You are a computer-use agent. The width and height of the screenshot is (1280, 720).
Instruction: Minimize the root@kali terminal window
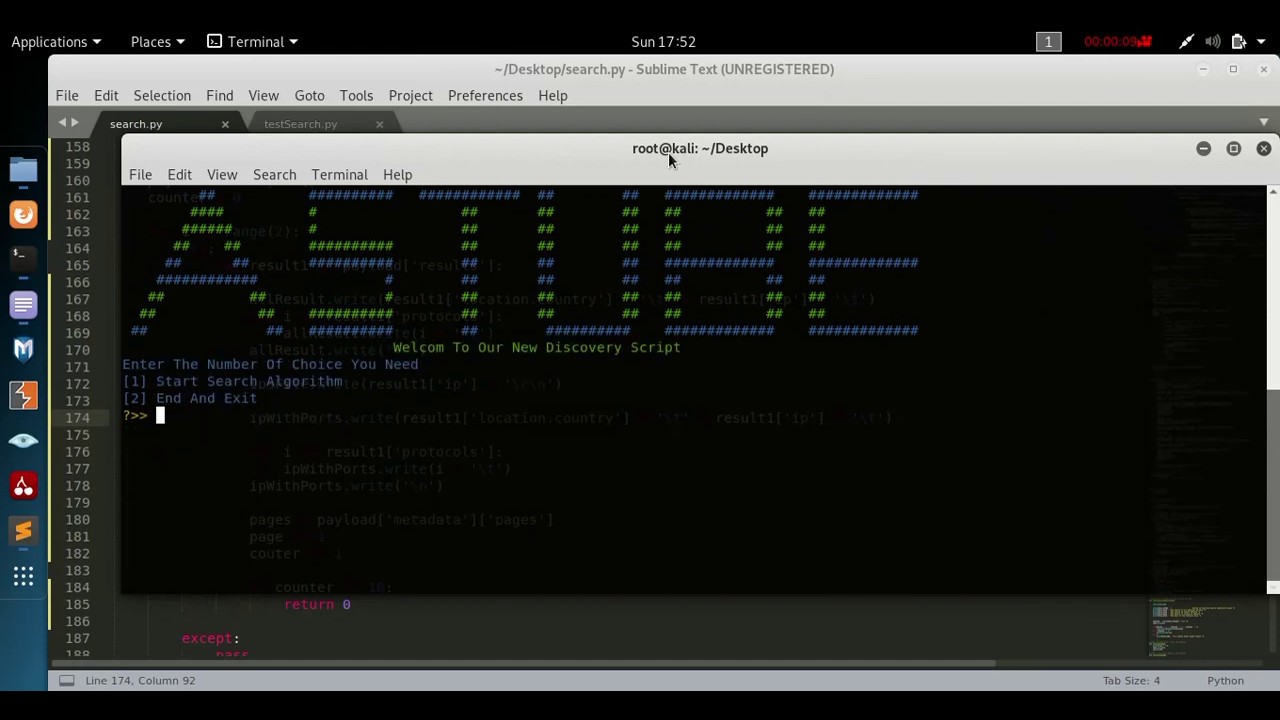click(1203, 149)
